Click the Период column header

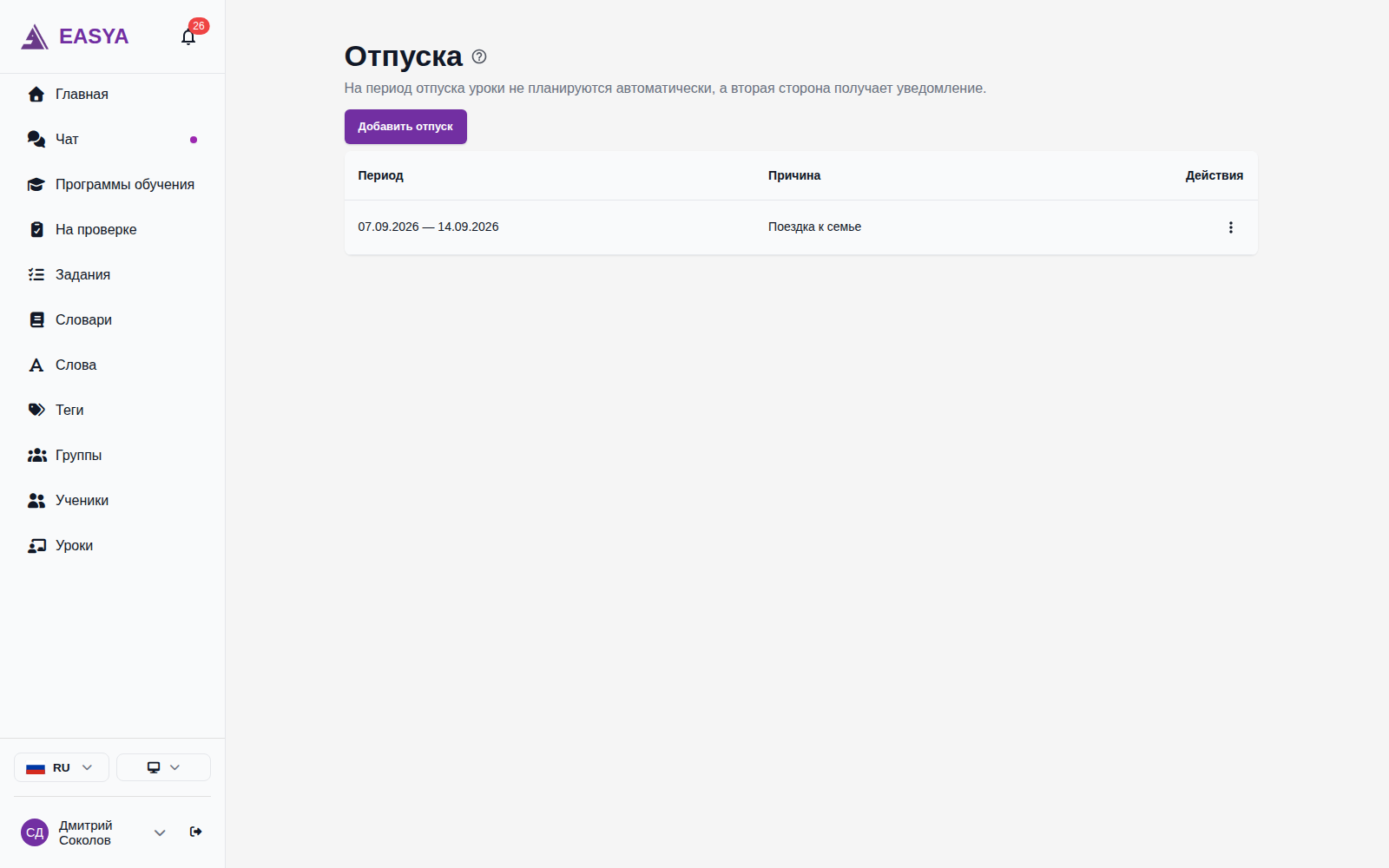(x=380, y=175)
